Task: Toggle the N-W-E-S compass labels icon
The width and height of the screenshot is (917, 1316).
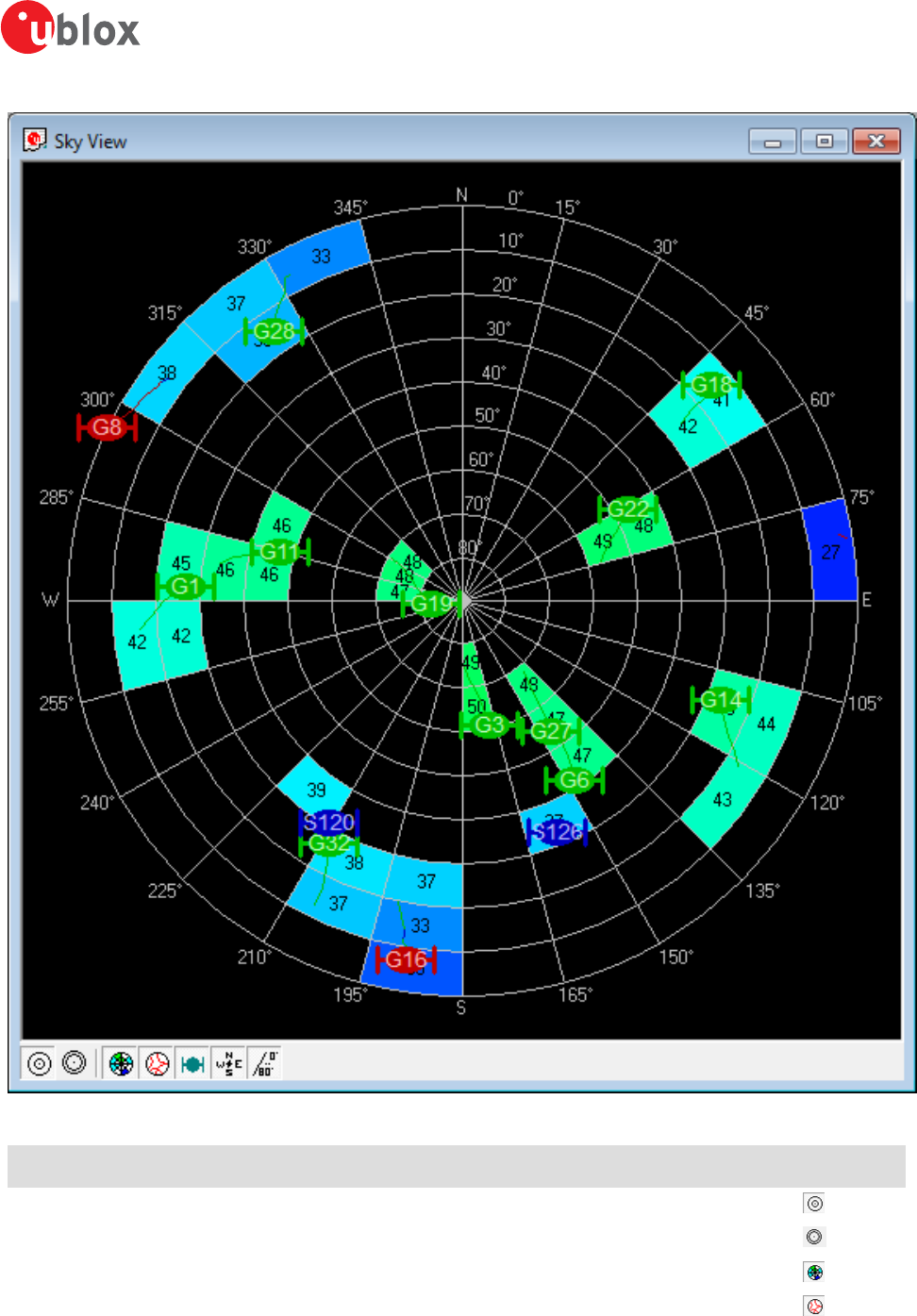Action: click(x=228, y=1063)
